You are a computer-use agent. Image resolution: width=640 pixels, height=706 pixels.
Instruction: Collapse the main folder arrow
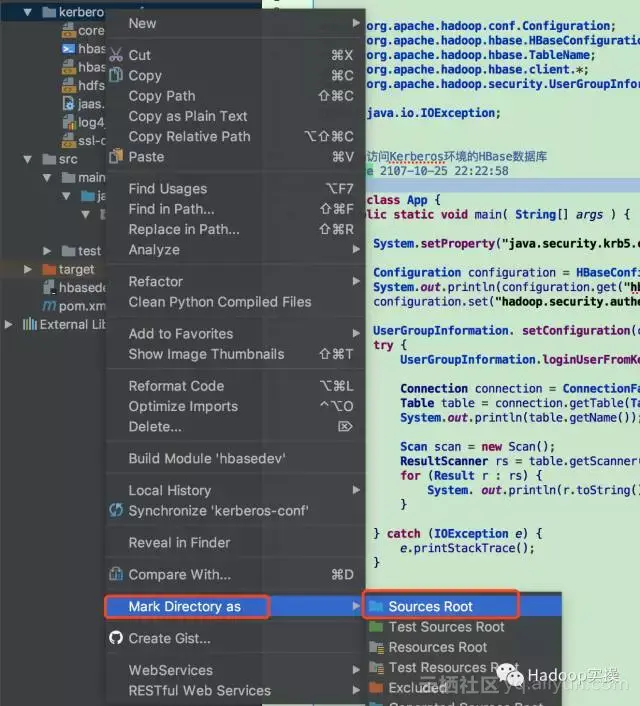click(47, 177)
